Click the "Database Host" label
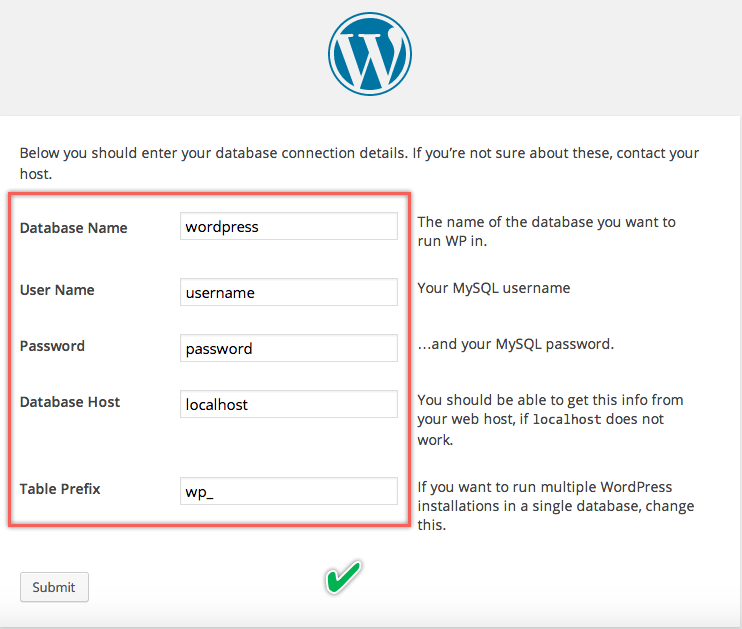This screenshot has height=629, width=742. 70,402
